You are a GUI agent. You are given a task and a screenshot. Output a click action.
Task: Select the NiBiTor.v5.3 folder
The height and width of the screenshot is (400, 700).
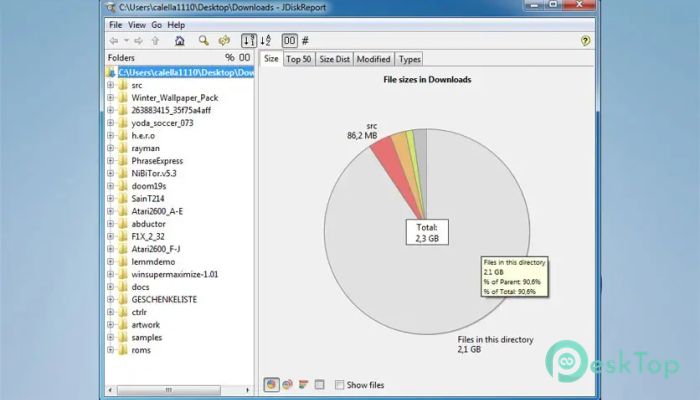[154, 173]
